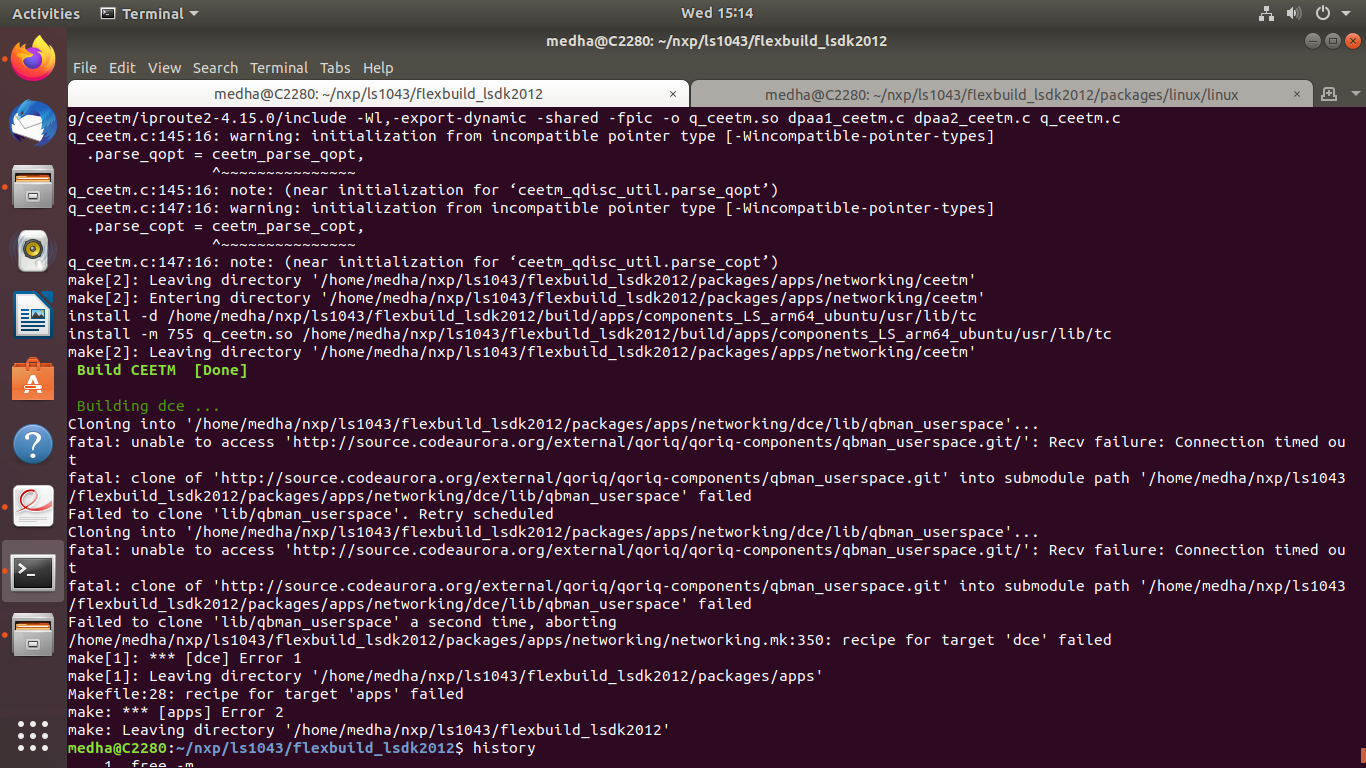Screen dimensions: 1366x768
Task: Close the flexbuild_lsdk2012 terminal tab
Action: click(x=673, y=93)
